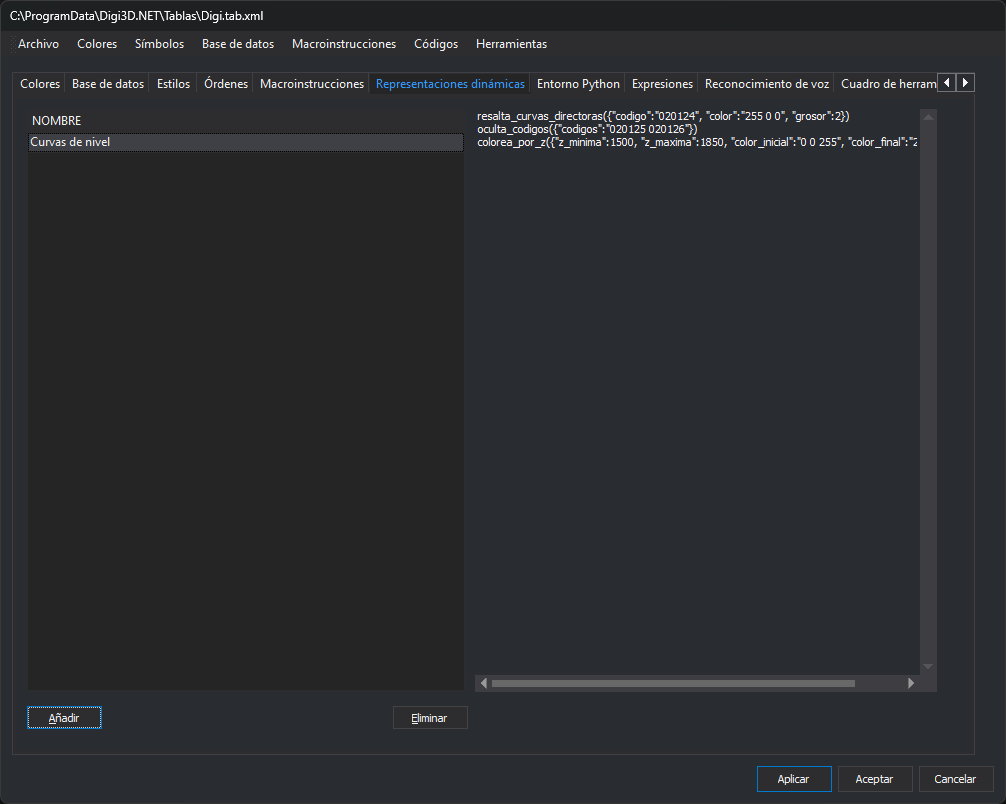Screen dimensions: 1006x804
Task: Click the horizontal scrollbar thumb in code editor
Action: point(673,683)
